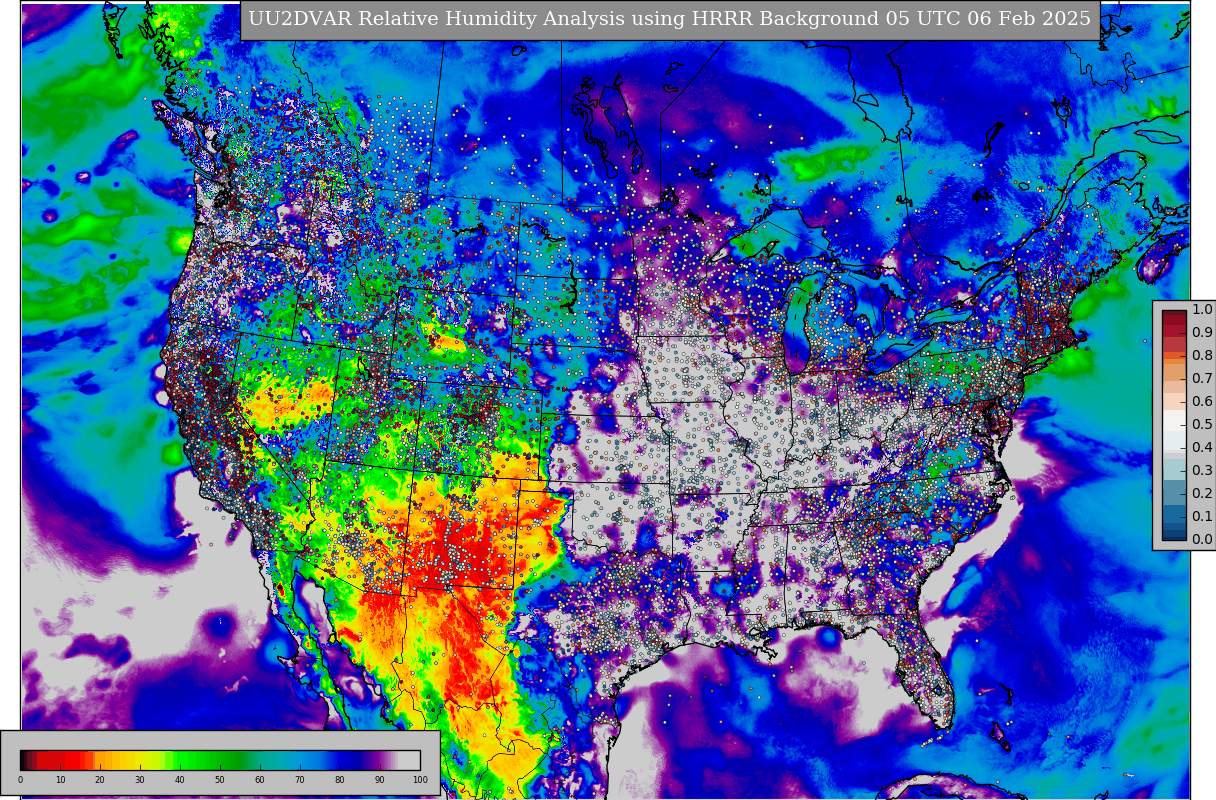Click the UU2DVAR Relative Humidity Analysis title

point(669,20)
